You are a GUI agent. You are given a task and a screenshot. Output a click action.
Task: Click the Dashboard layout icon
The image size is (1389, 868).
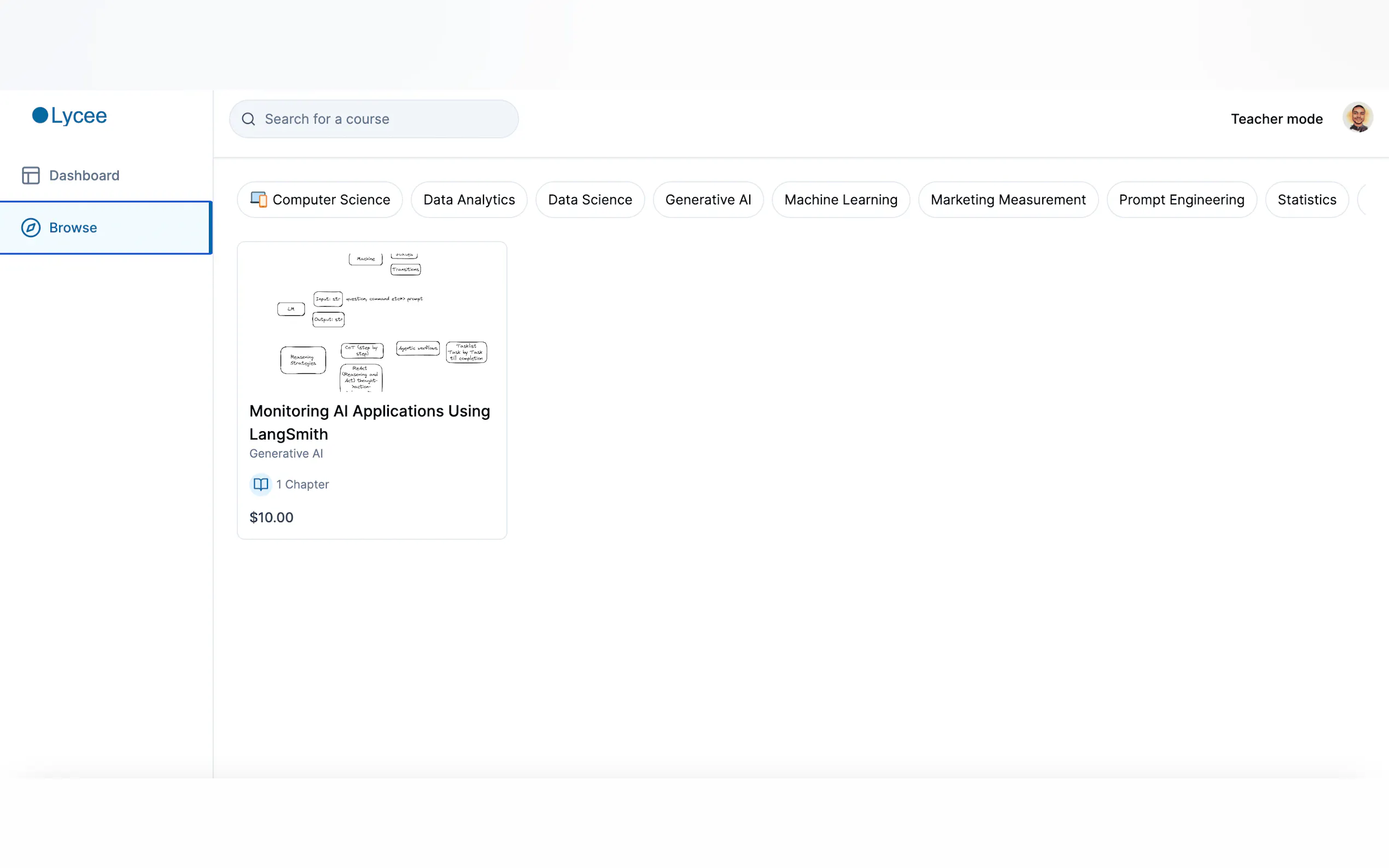(31, 175)
